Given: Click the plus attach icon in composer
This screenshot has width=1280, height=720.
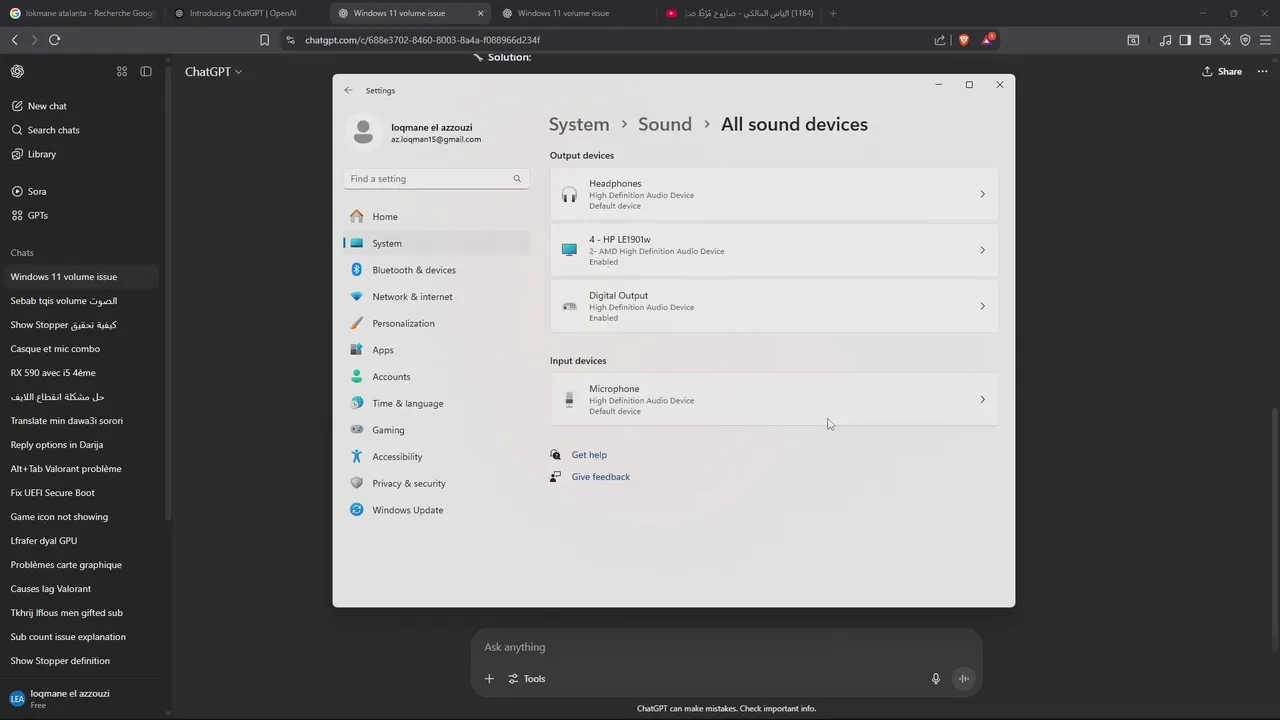Looking at the screenshot, I should coord(489,679).
